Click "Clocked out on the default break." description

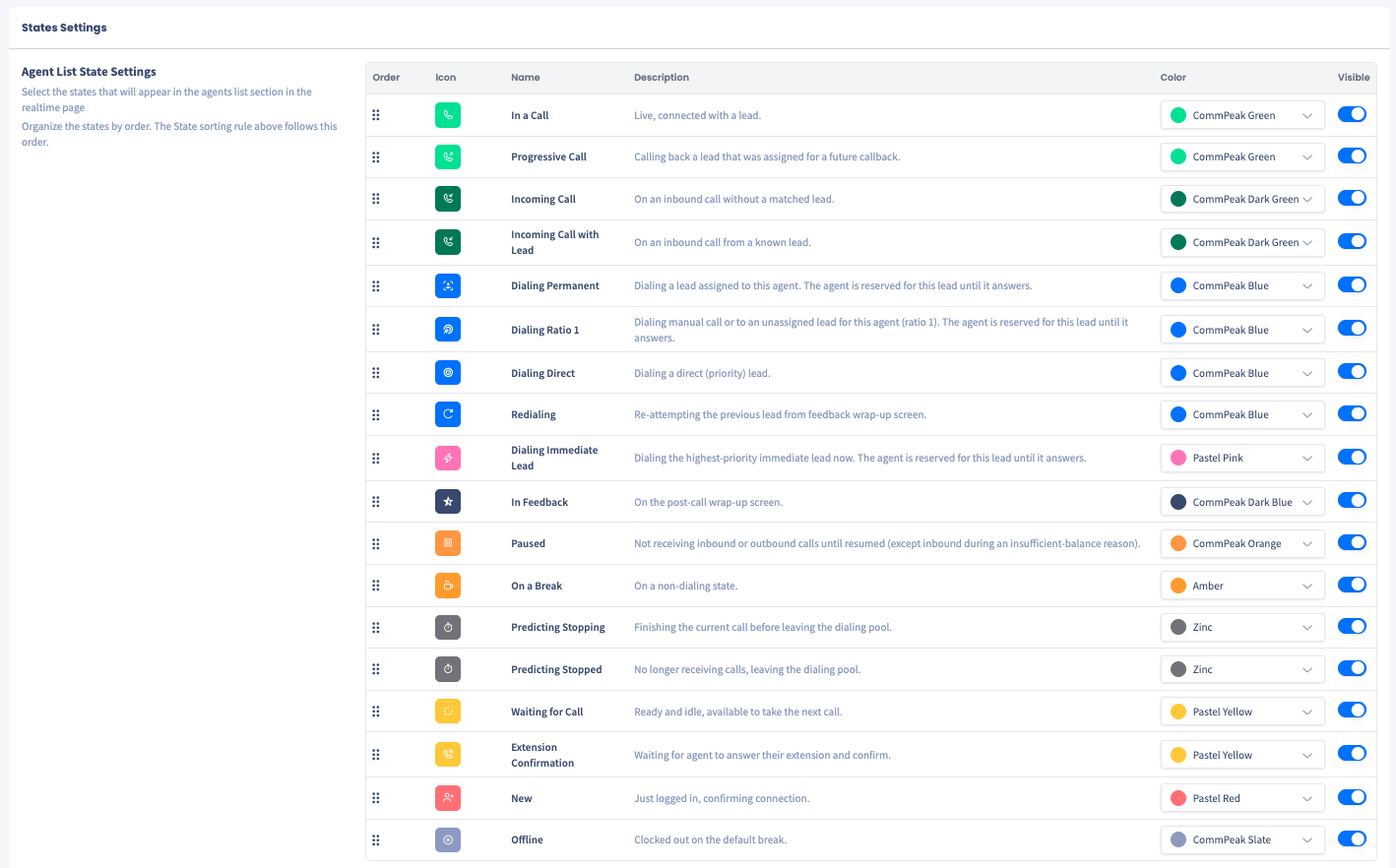[x=710, y=839]
